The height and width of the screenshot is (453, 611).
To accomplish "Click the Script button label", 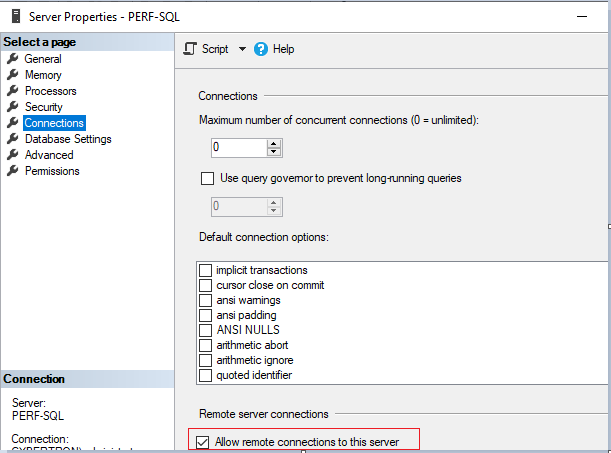I will tap(215, 49).
